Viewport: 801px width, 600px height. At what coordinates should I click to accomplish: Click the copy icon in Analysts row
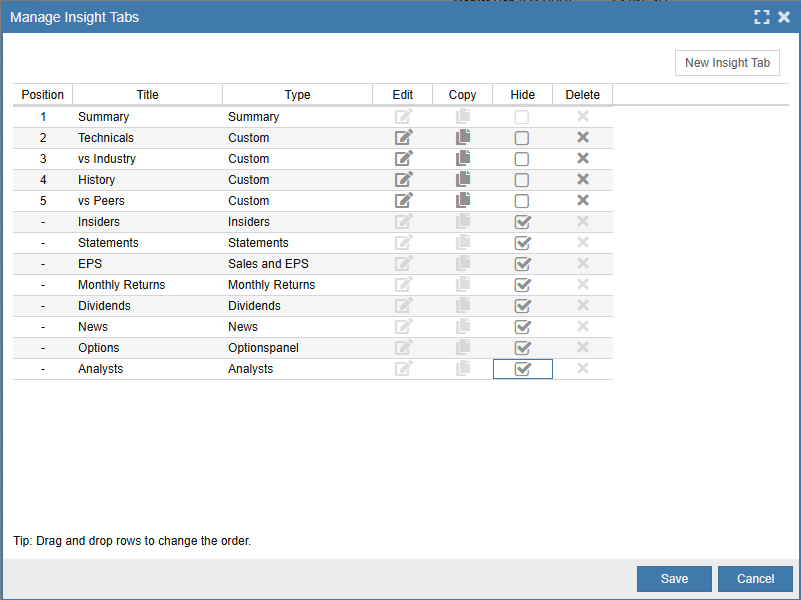coord(463,368)
